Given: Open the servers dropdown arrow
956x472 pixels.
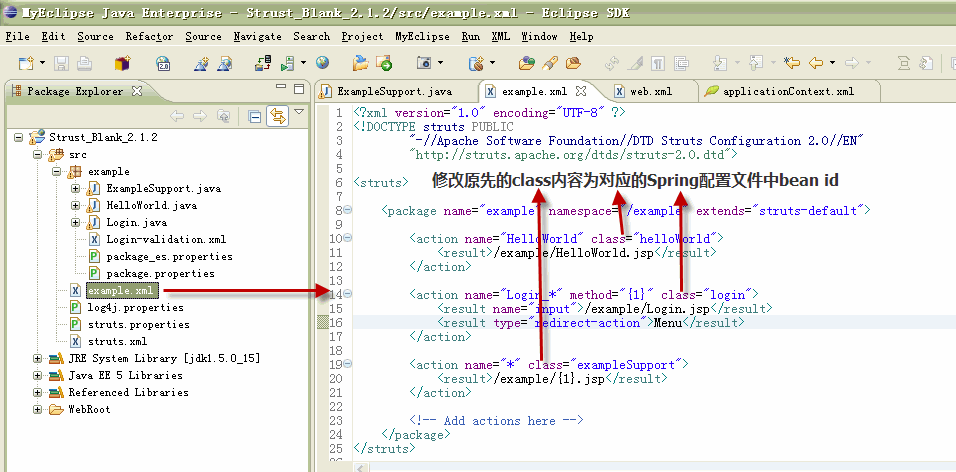Looking at the screenshot, I should coord(303,63).
